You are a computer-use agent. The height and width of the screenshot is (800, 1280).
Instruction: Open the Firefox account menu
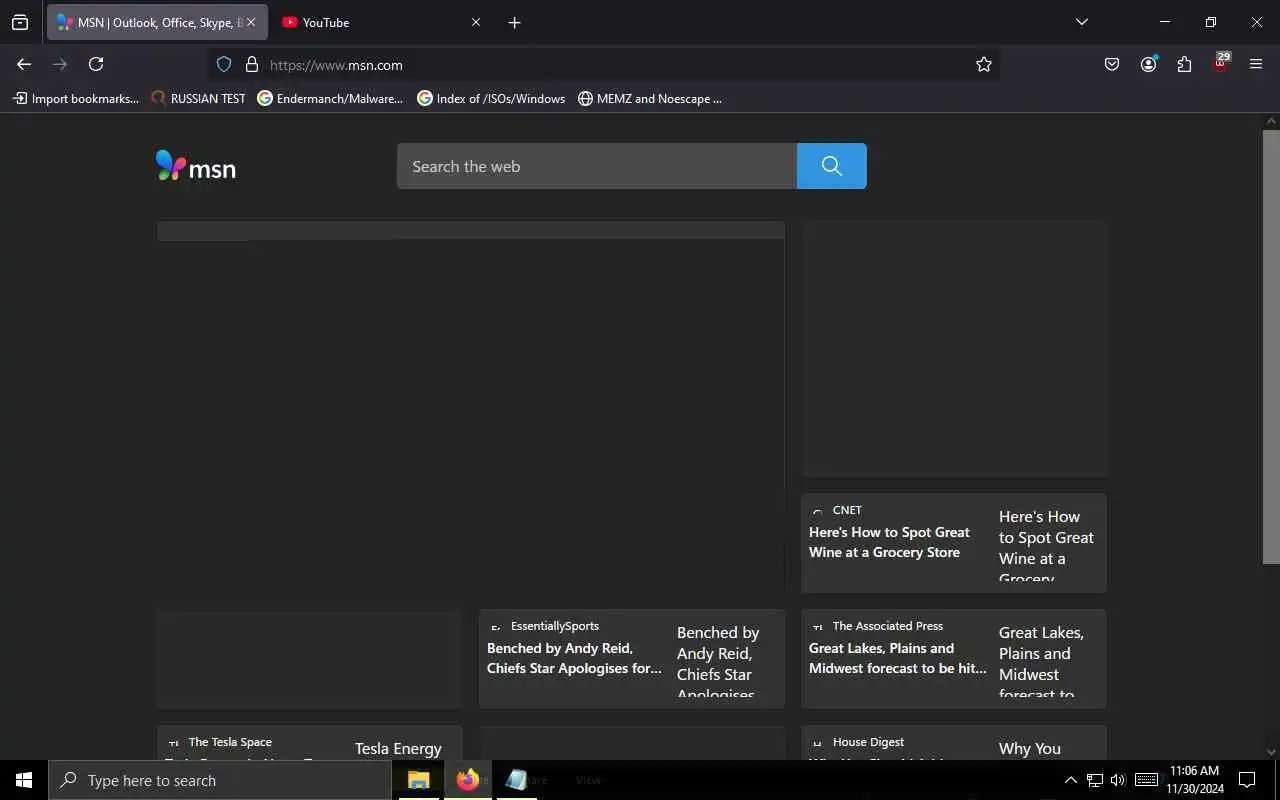[1148, 64]
